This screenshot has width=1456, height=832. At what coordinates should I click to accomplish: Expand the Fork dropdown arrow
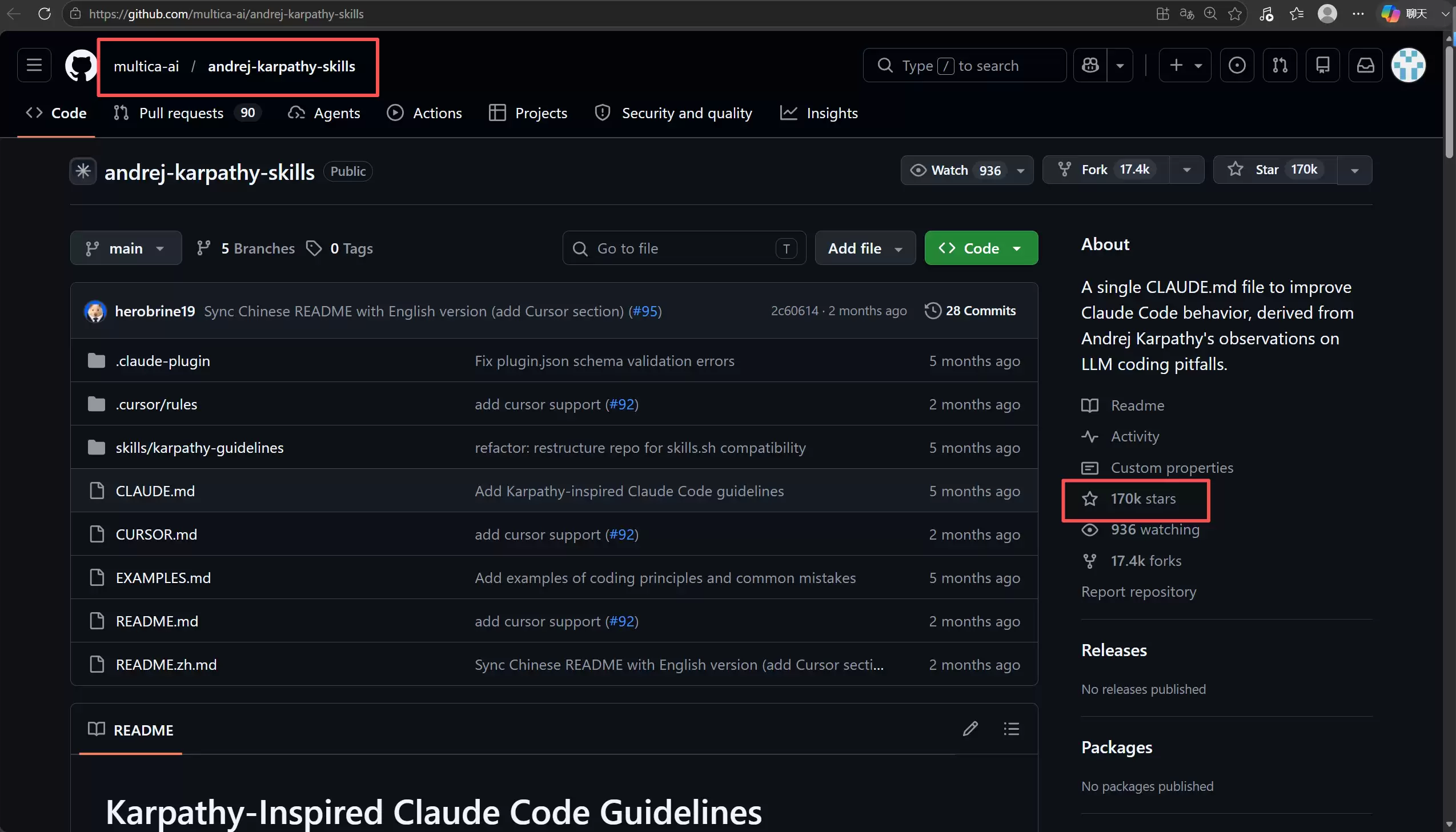click(1187, 170)
